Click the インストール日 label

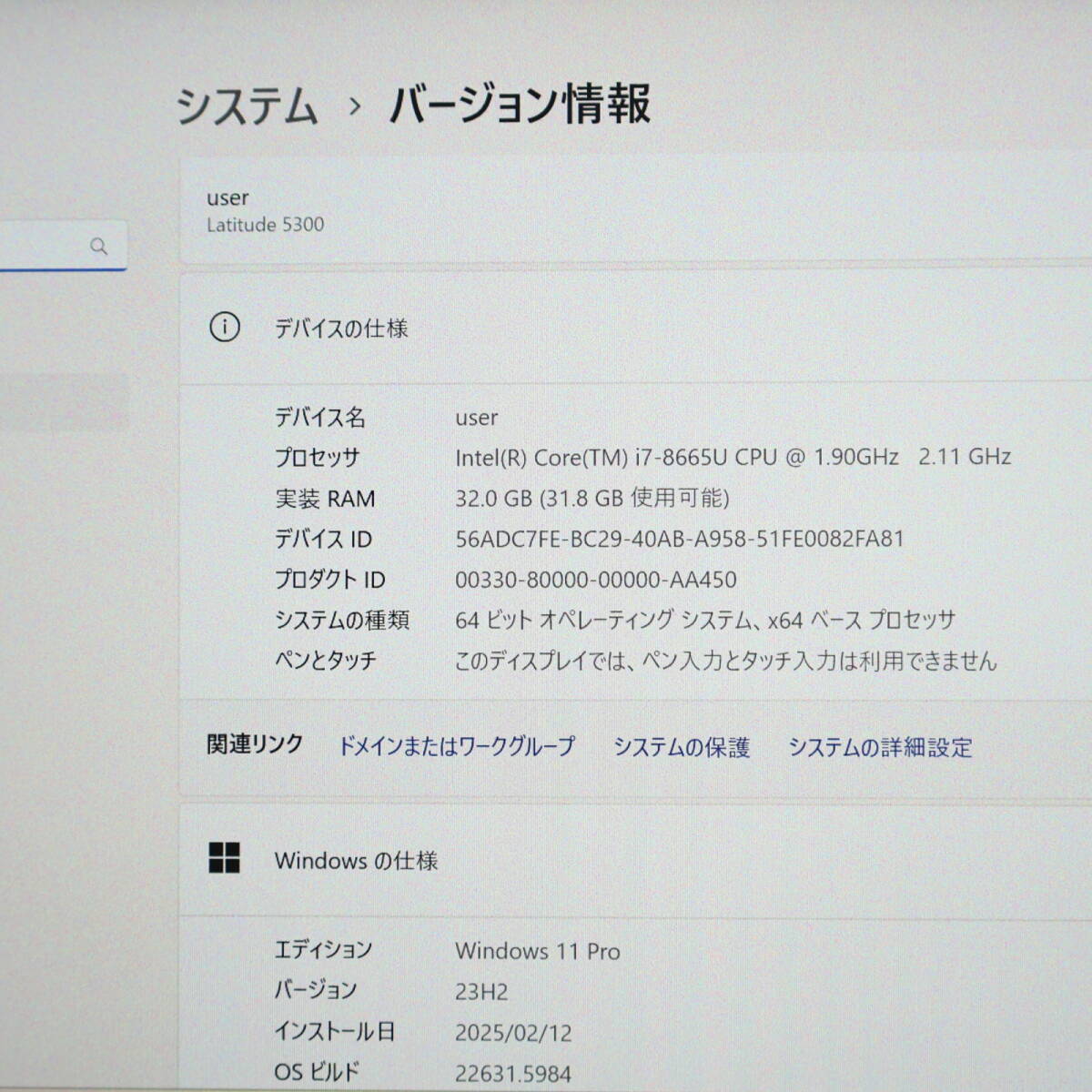pyautogui.click(x=335, y=1031)
